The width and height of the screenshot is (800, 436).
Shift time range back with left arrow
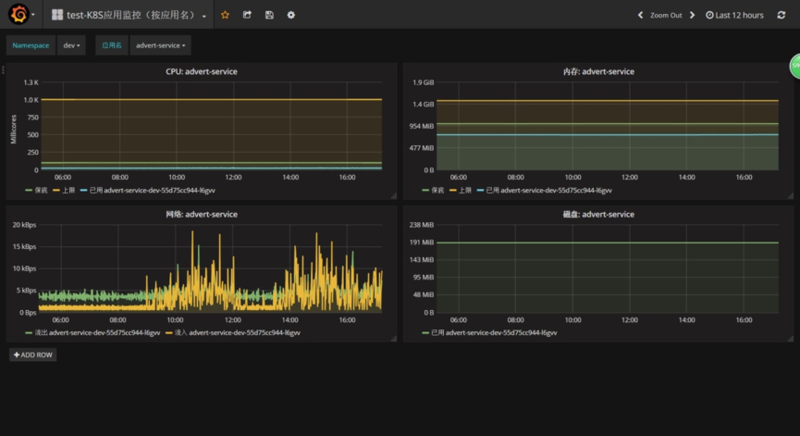[x=641, y=15]
